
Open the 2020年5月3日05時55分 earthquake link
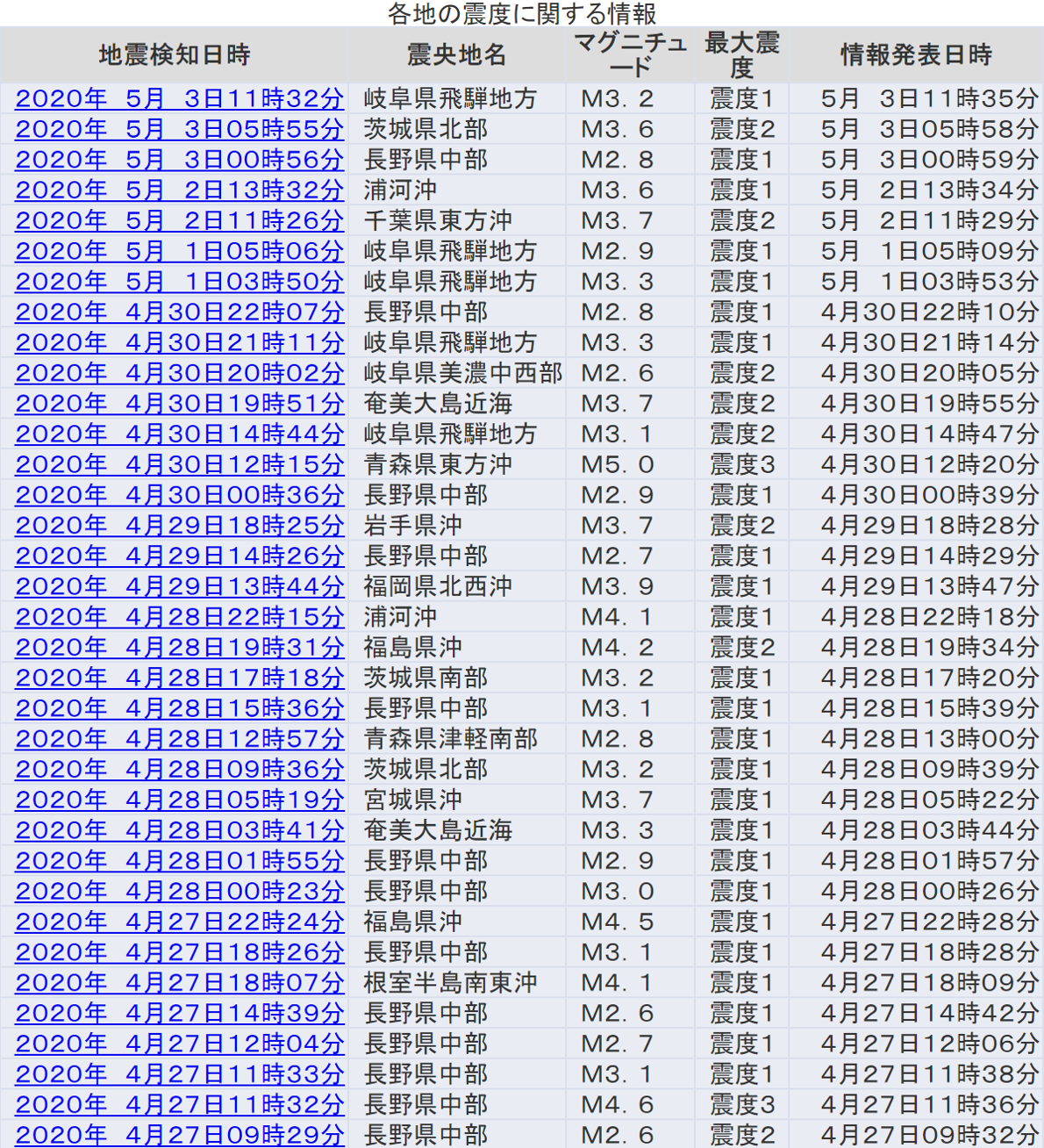tap(179, 130)
